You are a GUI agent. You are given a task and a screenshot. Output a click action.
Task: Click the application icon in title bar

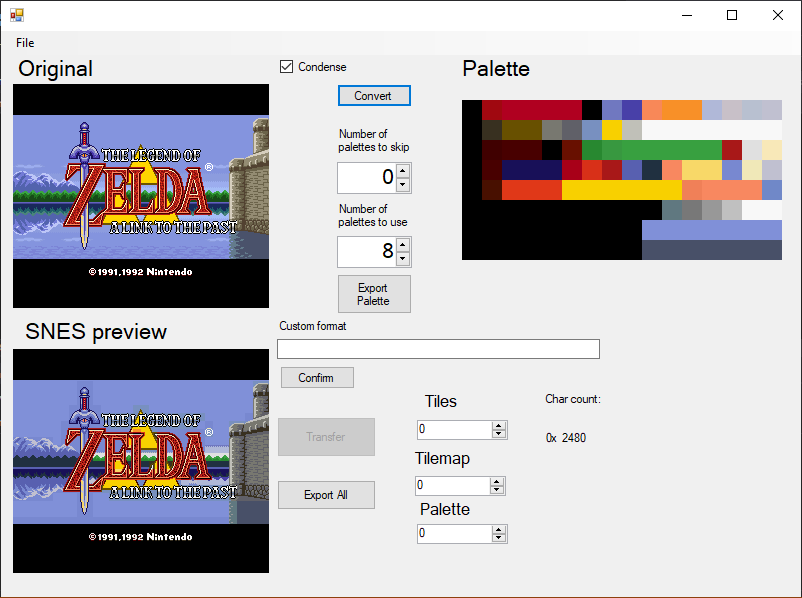click(x=16, y=15)
